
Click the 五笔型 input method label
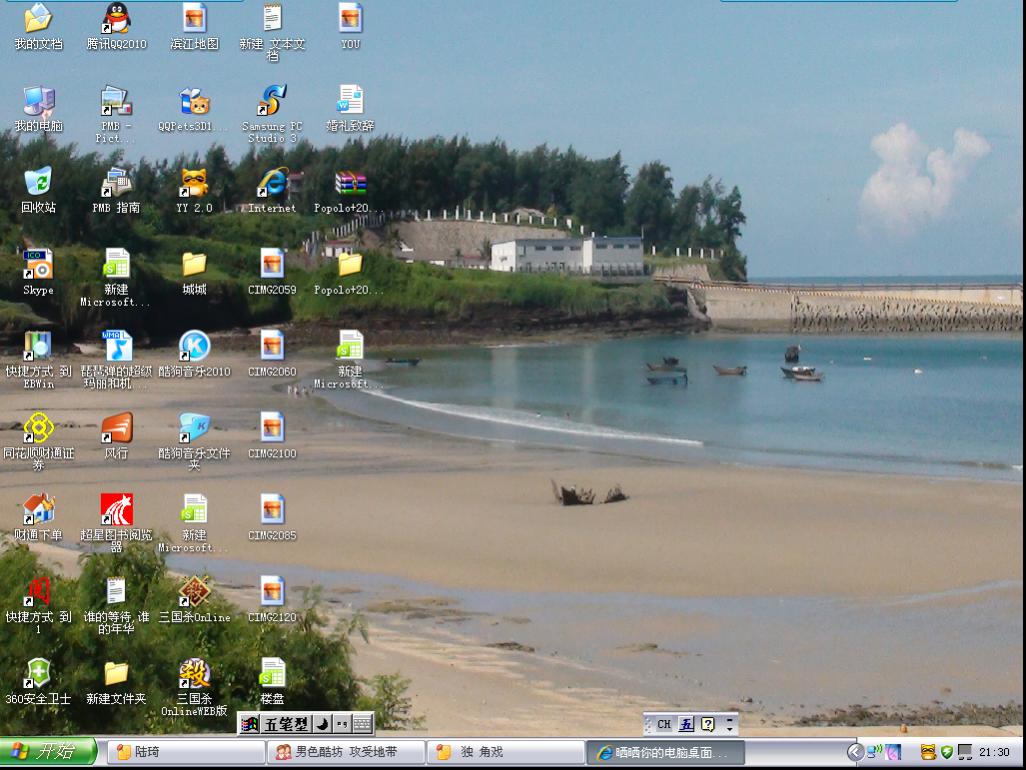286,724
